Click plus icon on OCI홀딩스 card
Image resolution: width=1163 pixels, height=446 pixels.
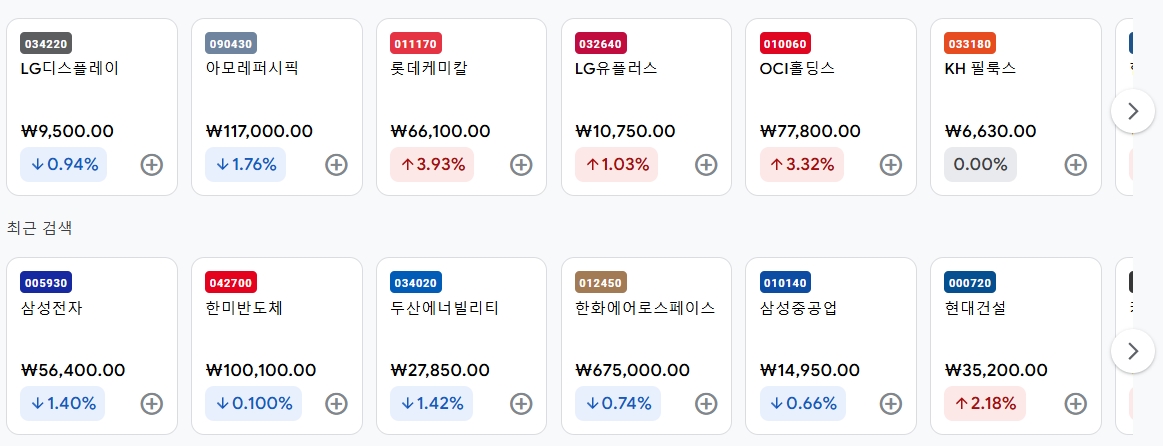891,165
